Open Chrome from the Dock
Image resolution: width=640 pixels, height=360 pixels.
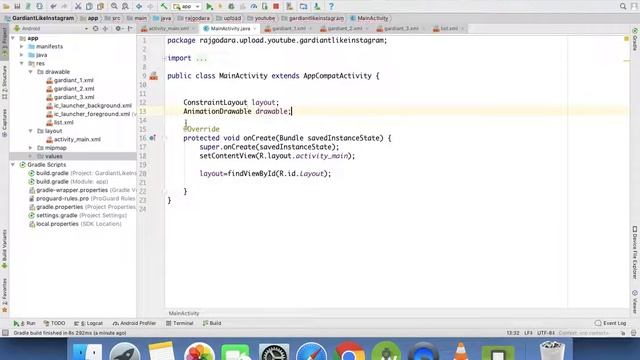tap(349, 351)
